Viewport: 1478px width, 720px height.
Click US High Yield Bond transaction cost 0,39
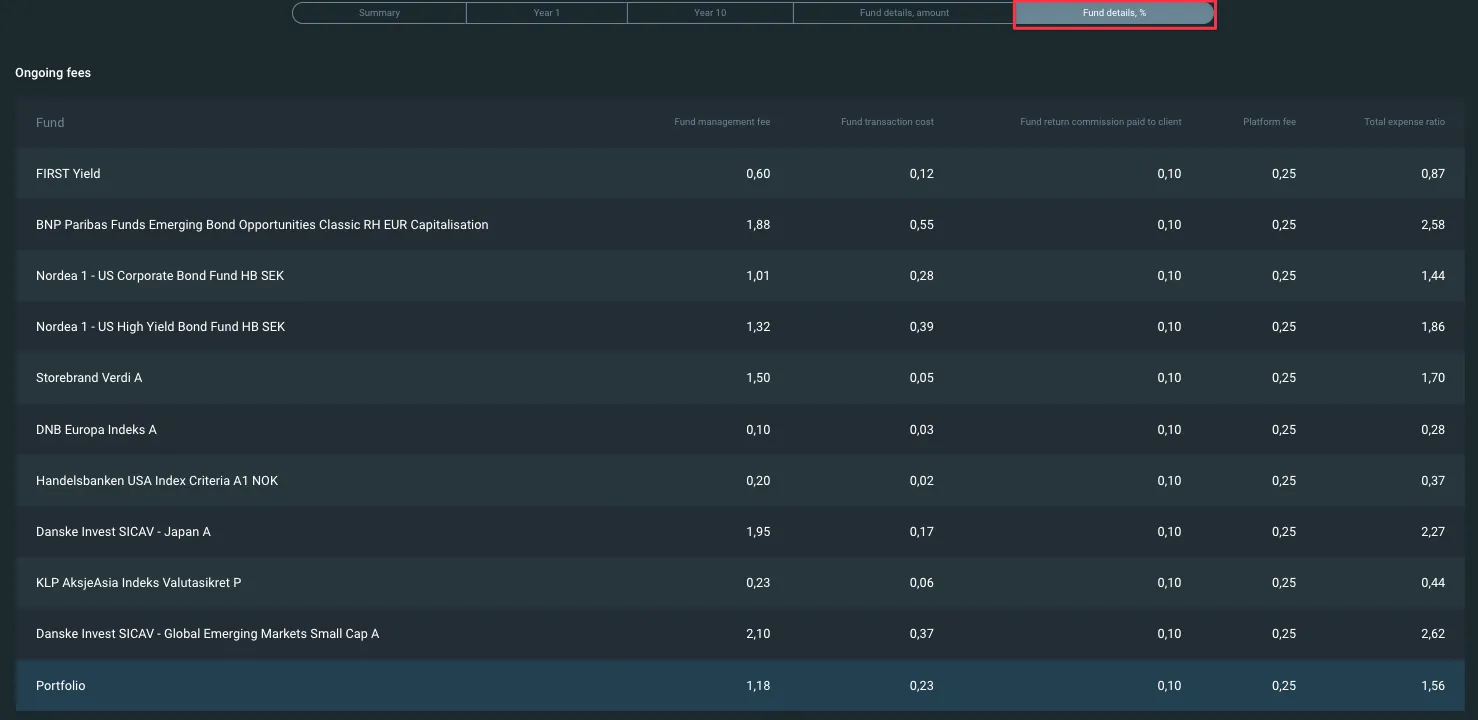coord(922,327)
